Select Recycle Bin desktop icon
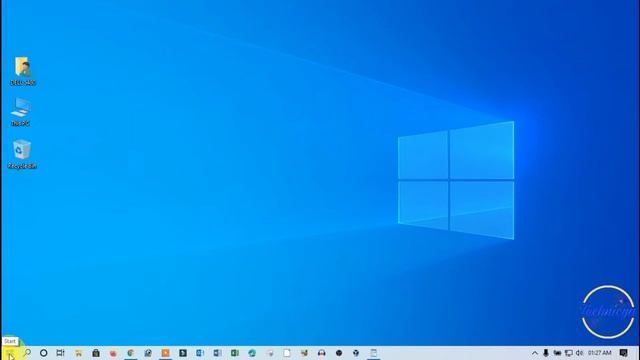 22,154
